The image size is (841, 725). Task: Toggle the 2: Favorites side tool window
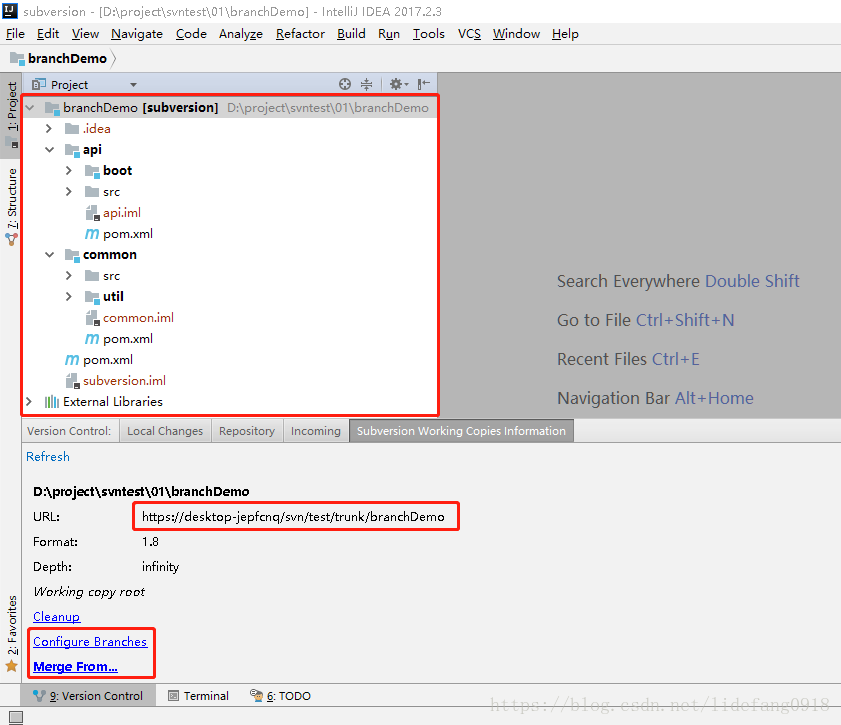pos(11,633)
